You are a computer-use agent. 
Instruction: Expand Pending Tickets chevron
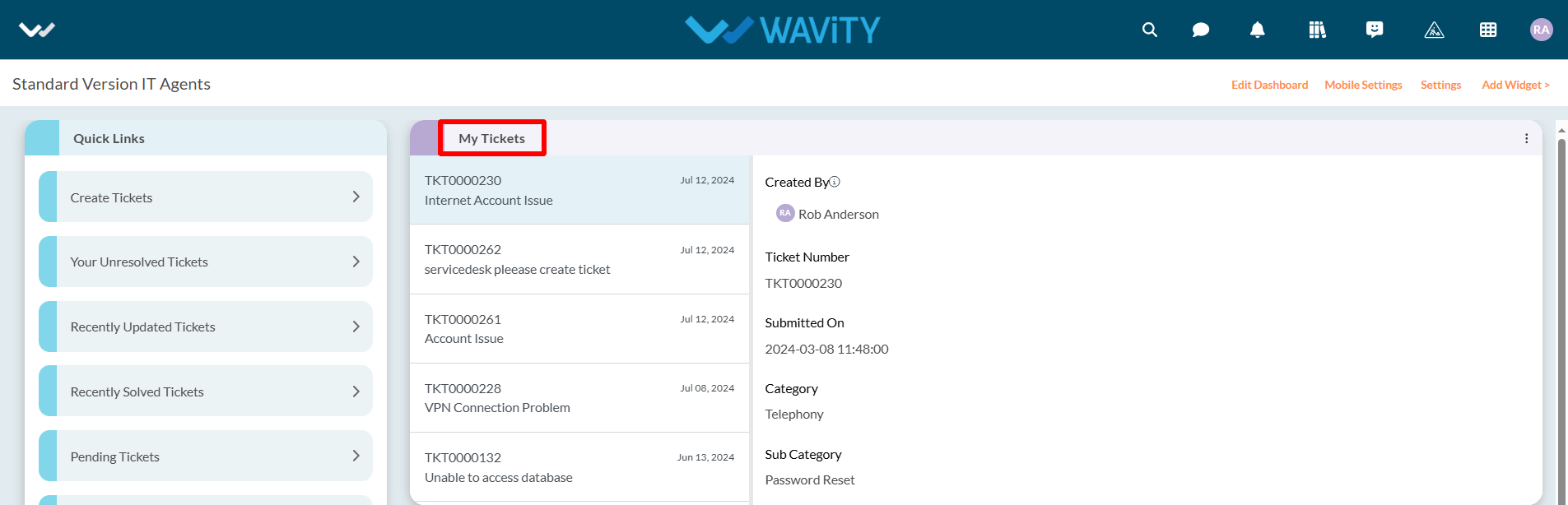pos(356,456)
